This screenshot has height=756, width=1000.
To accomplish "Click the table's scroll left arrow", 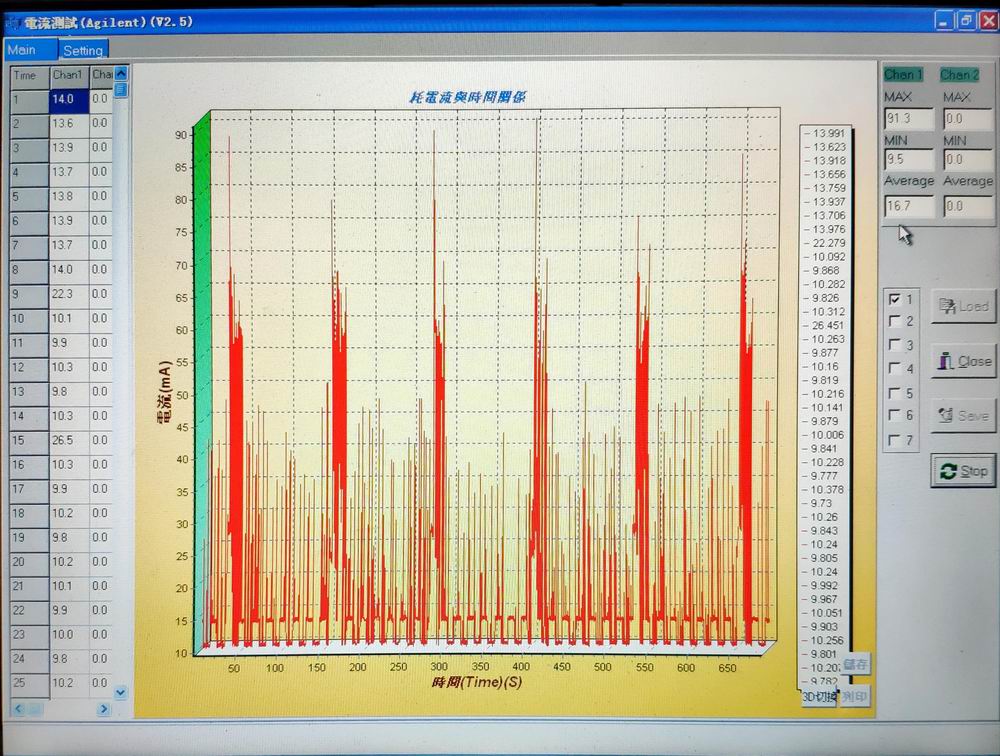I will point(18,709).
